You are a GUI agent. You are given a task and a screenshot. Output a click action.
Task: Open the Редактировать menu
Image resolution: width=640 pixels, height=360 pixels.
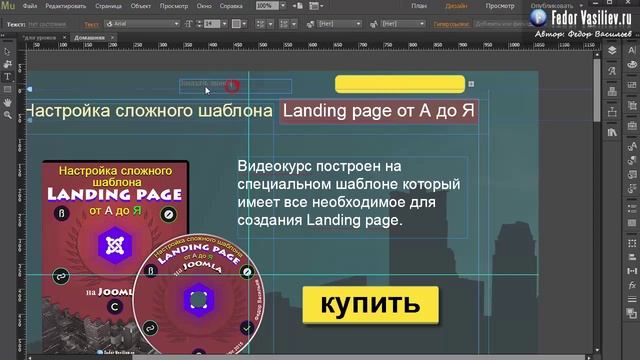[x=65, y=6]
